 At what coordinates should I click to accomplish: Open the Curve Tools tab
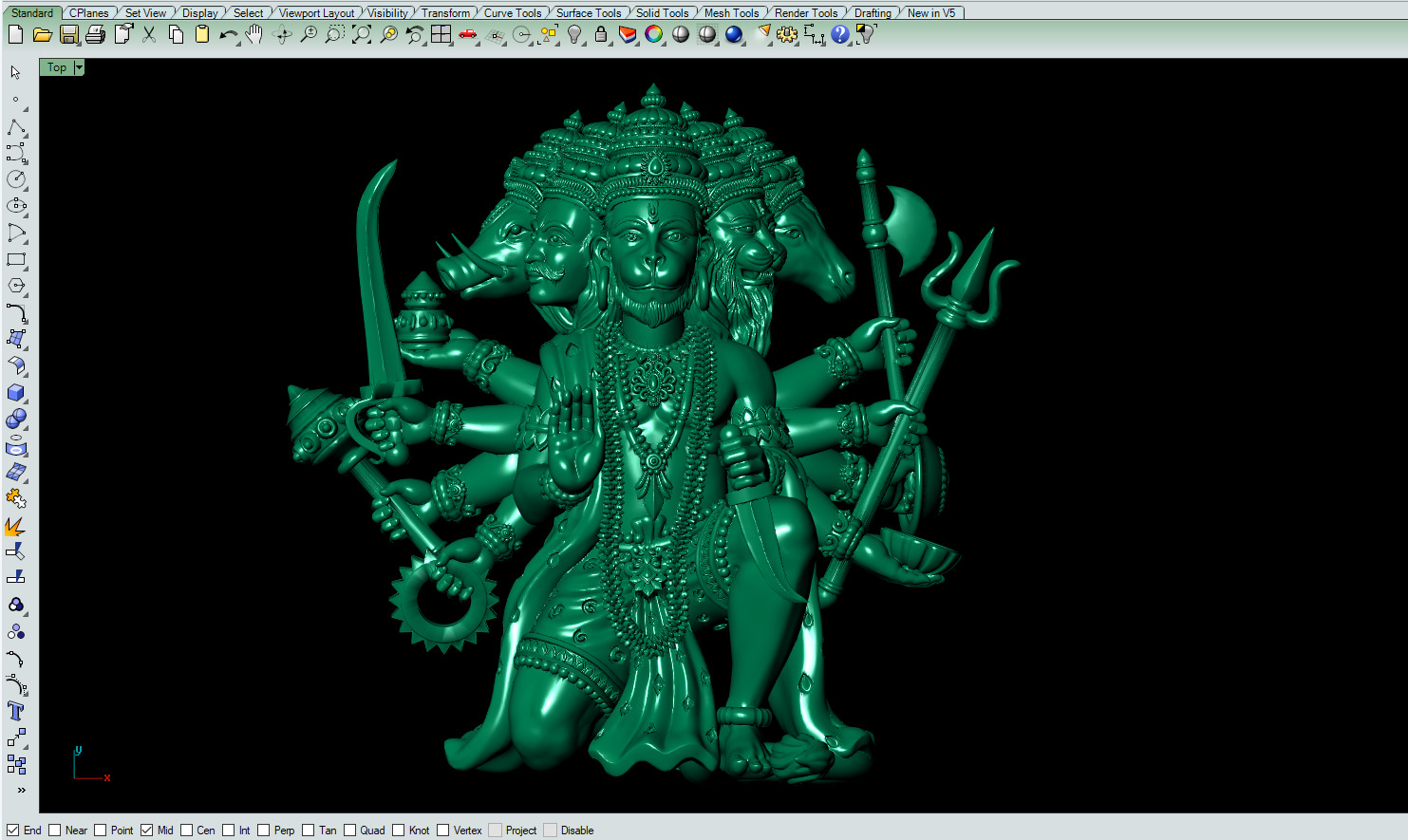[x=513, y=12]
